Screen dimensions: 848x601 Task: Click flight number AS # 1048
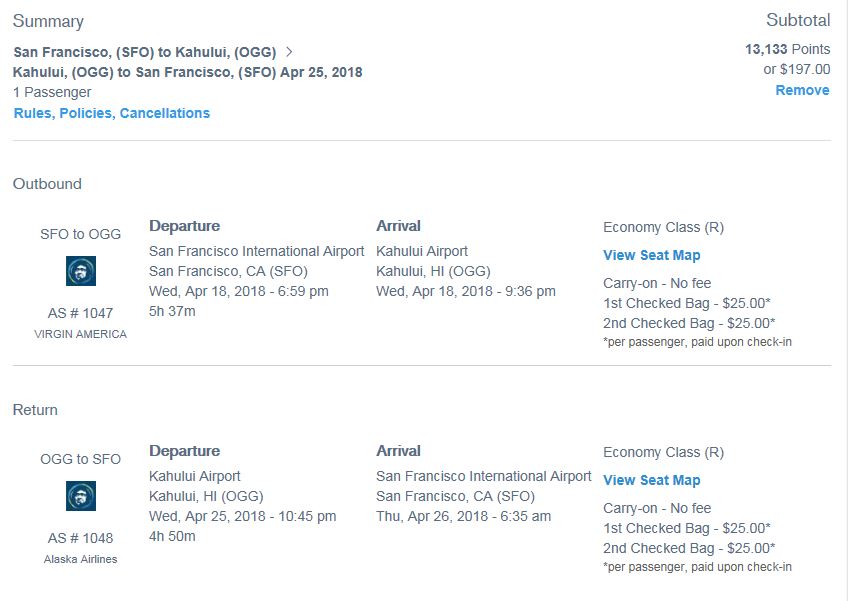click(81, 538)
